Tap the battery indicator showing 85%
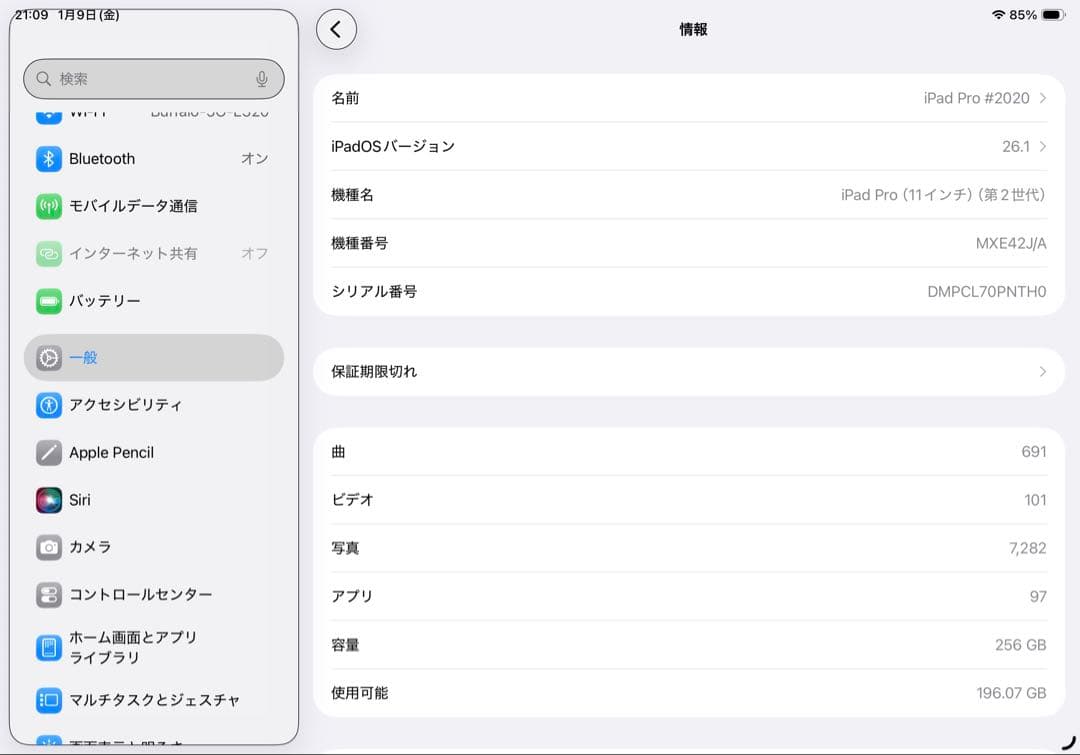Image resolution: width=1080 pixels, height=755 pixels. [1022, 15]
